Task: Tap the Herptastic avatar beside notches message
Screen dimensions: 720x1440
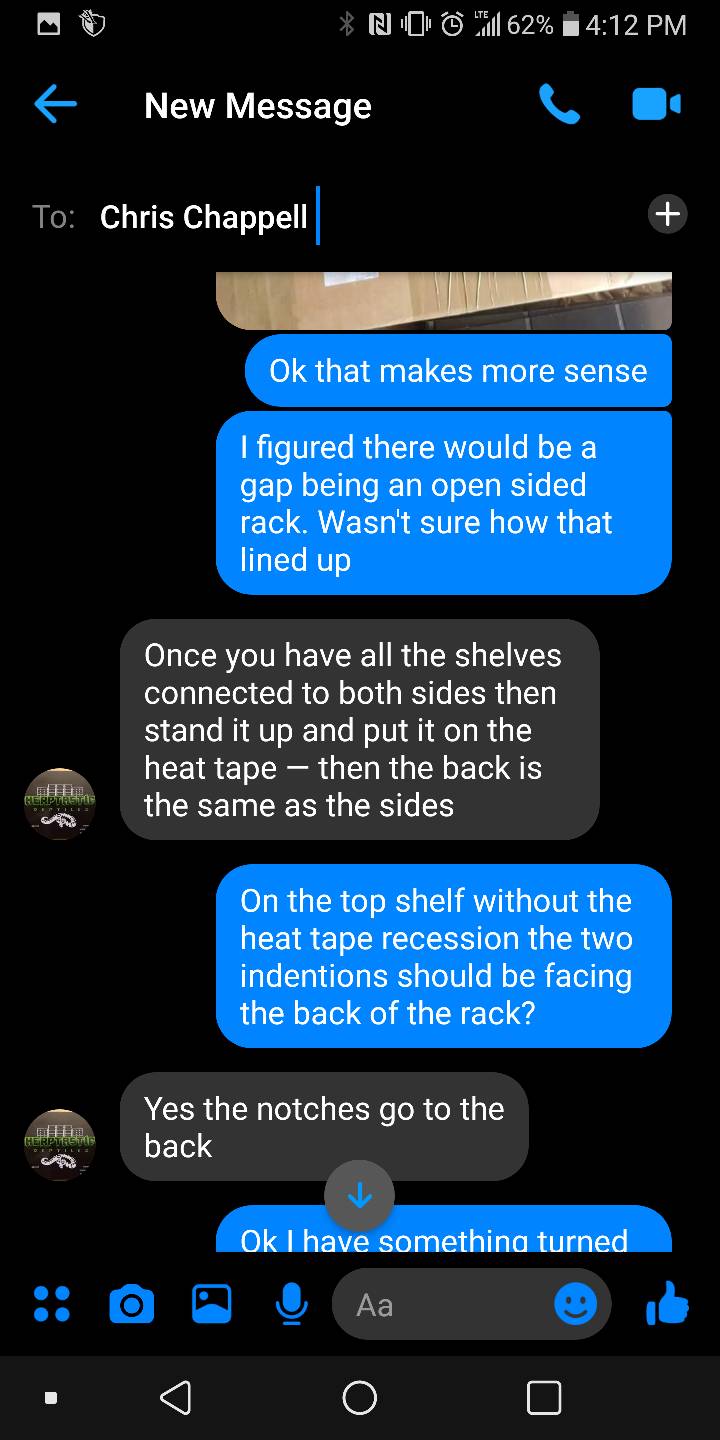Action: (60, 1145)
